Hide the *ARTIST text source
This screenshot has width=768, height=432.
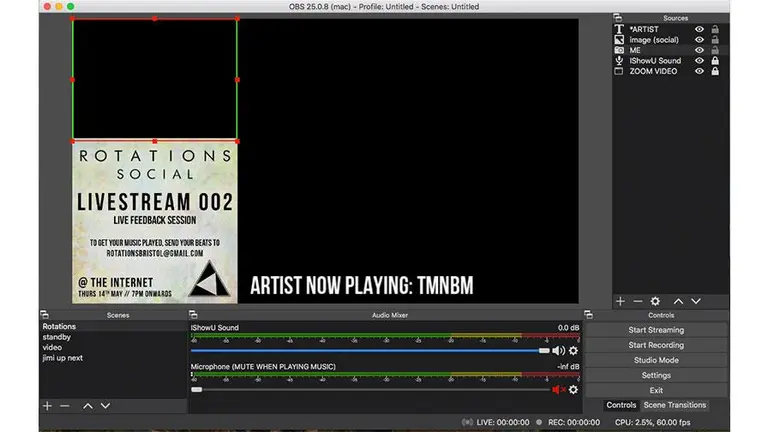pos(700,29)
